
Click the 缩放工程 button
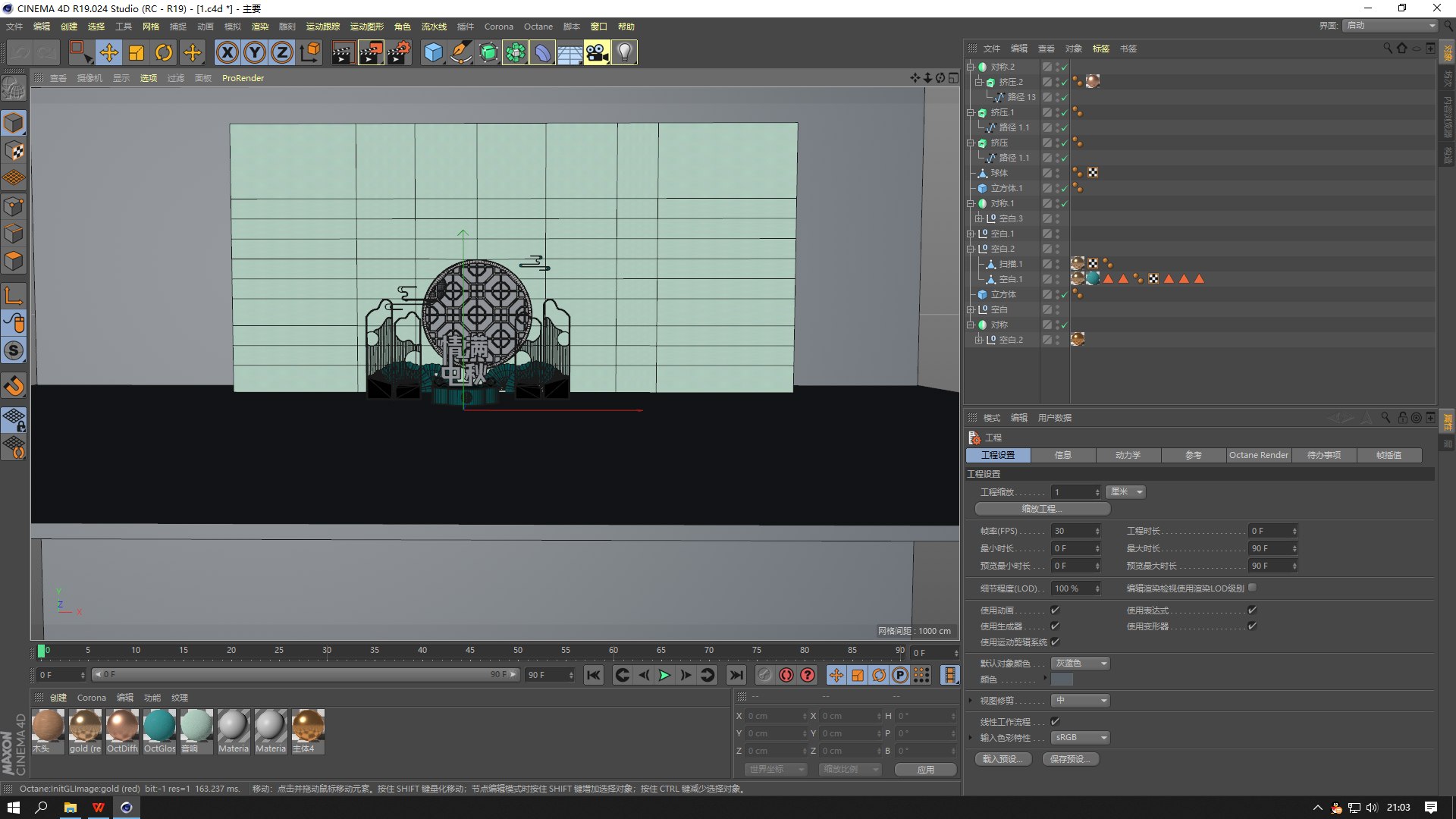[x=1042, y=509]
